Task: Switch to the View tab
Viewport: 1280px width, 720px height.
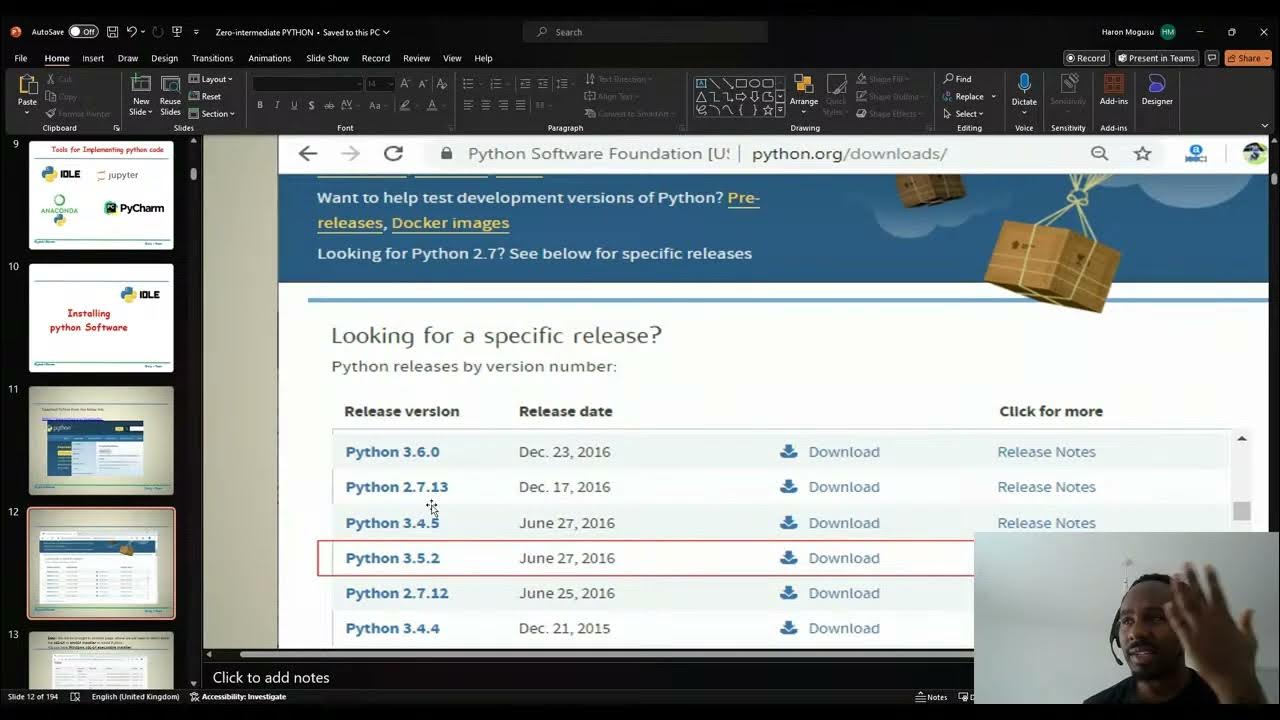Action: pos(452,58)
